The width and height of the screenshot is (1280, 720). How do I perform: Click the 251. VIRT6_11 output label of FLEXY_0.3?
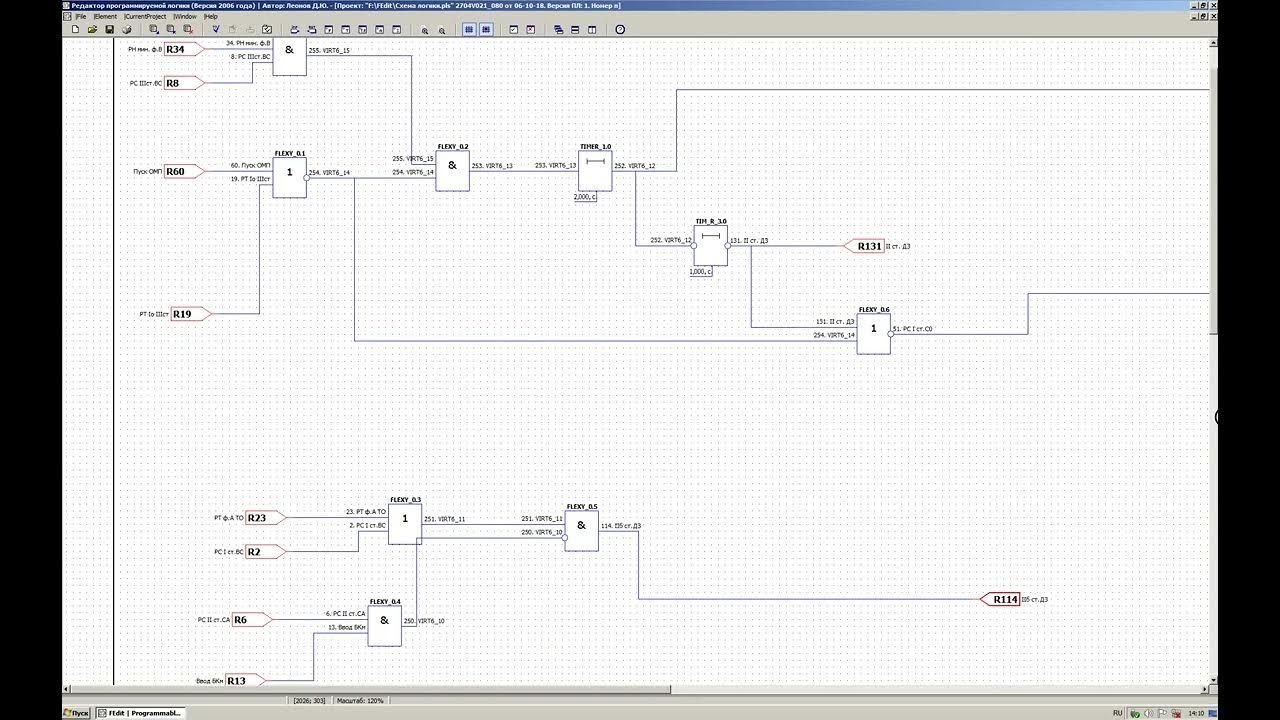[x=445, y=519]
